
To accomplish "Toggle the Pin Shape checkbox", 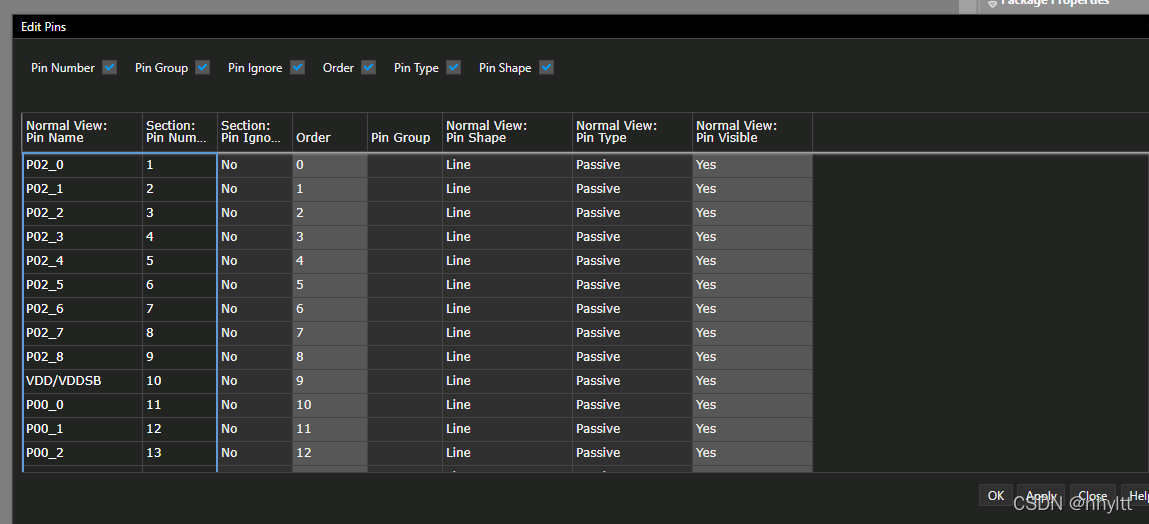I will tap(547, 68).
